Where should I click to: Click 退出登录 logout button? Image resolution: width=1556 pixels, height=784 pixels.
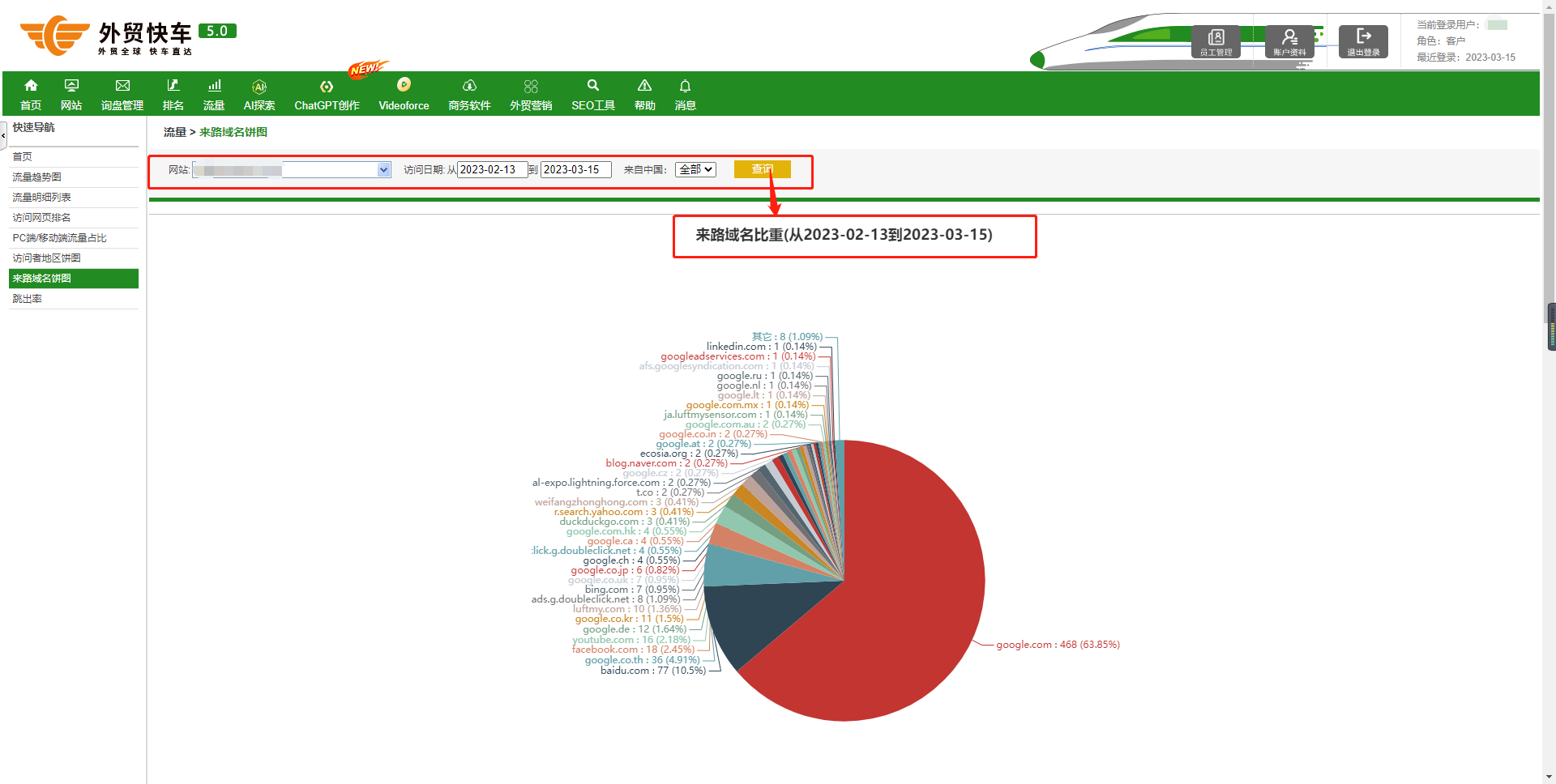(1363, 41)
